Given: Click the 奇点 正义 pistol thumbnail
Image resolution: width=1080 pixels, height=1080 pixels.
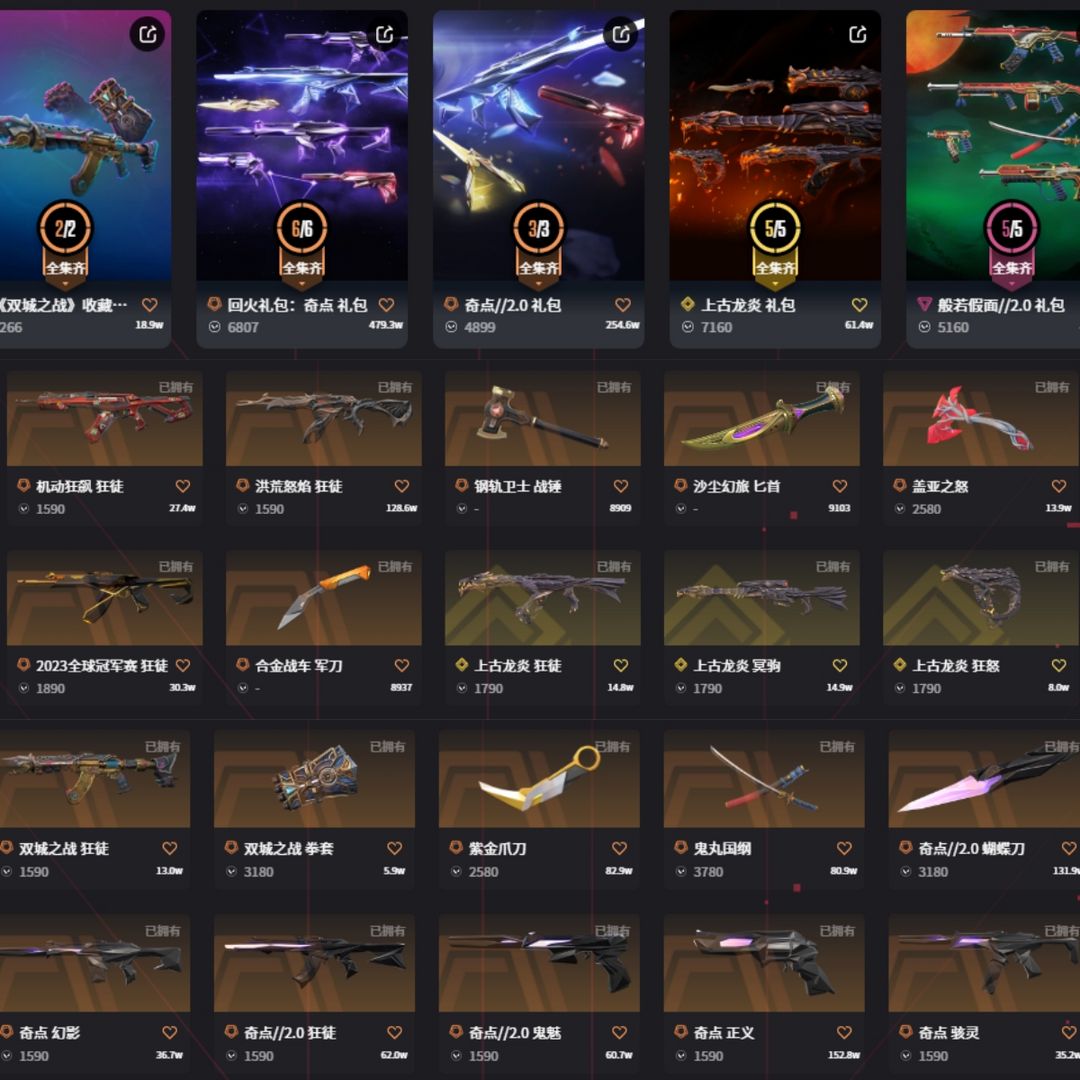Looking at the screenshot, I should tap(764, 964).
